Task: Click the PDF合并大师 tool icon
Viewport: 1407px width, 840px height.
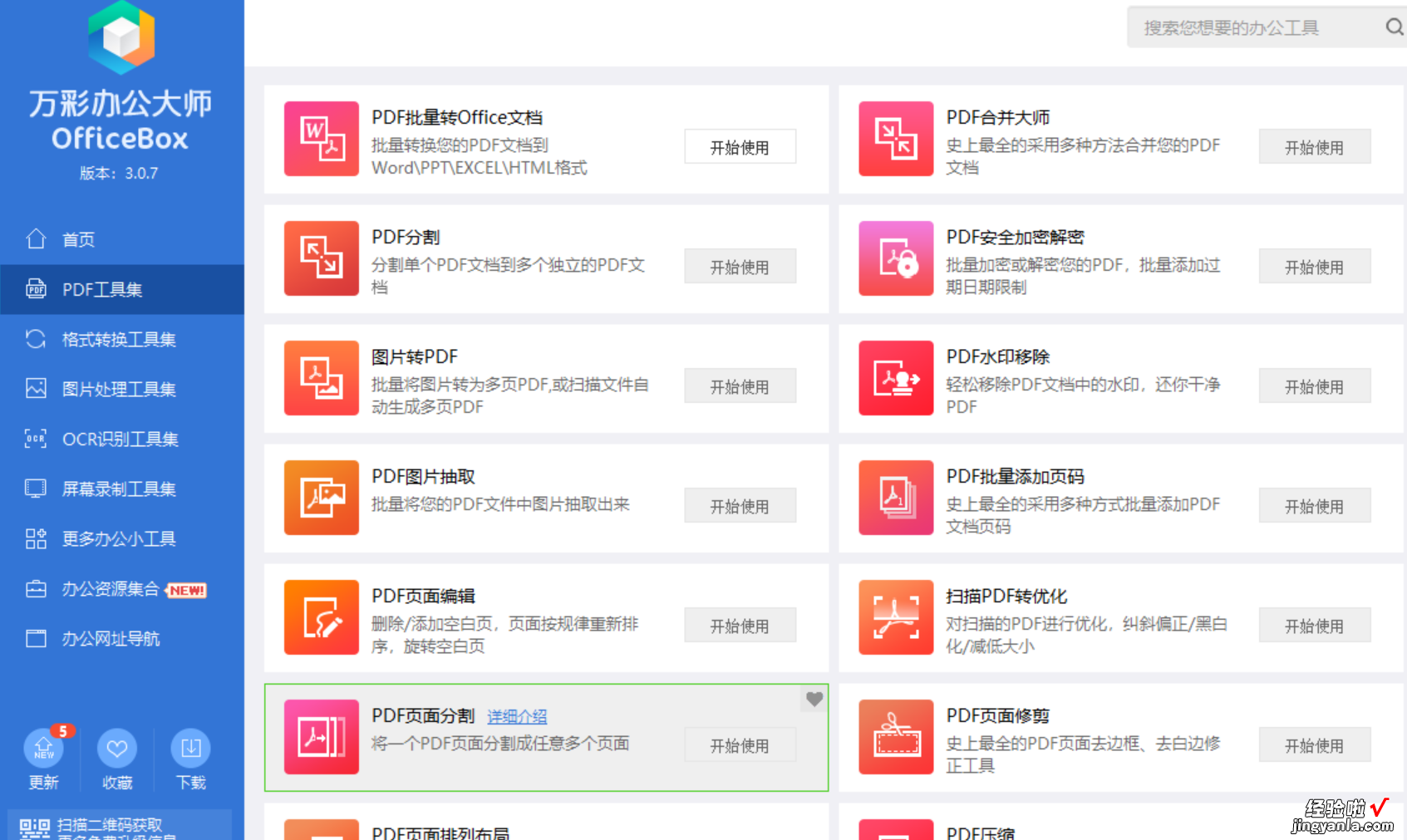Action: point(896,139)
